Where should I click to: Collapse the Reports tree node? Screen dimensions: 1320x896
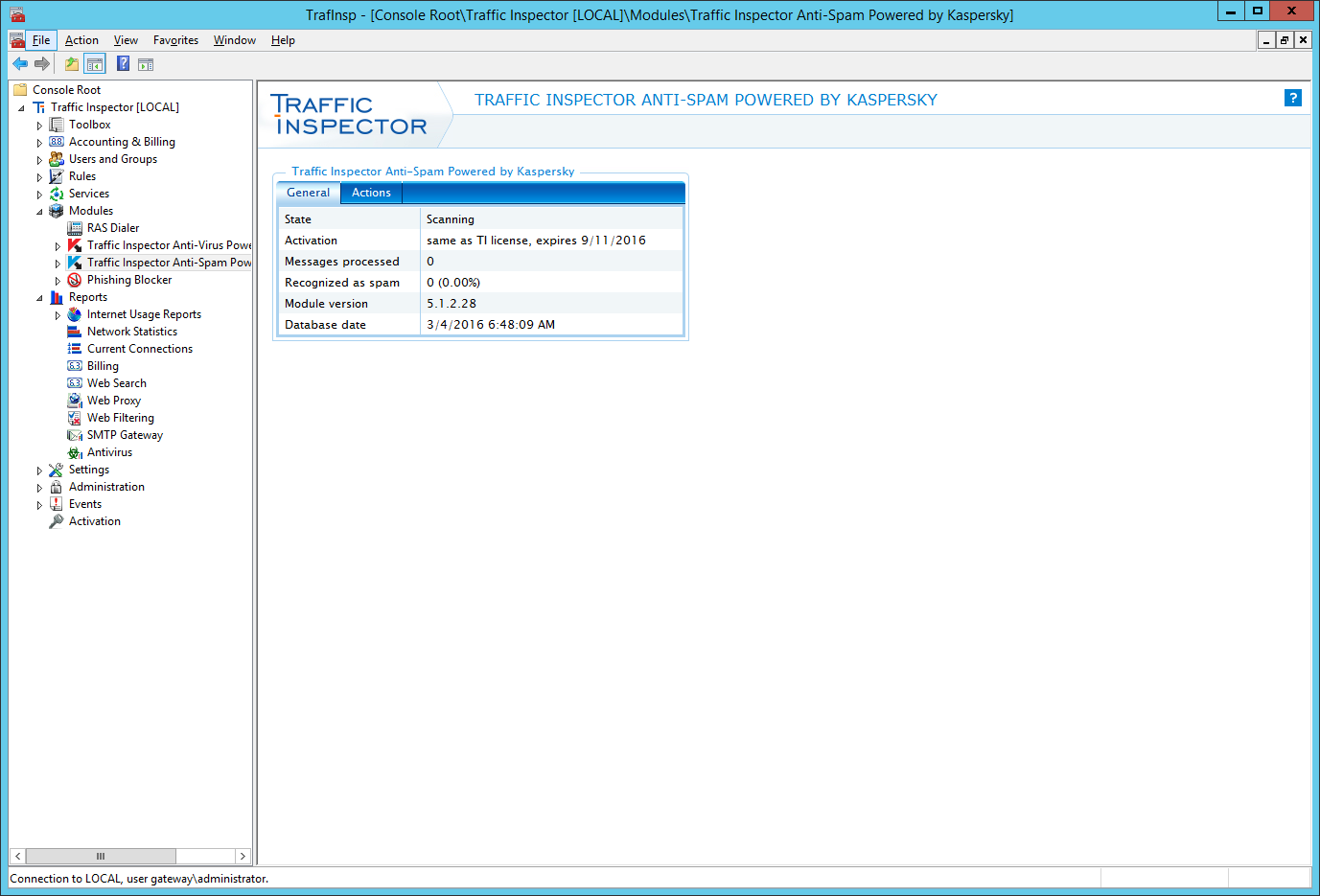click(39, 298)
